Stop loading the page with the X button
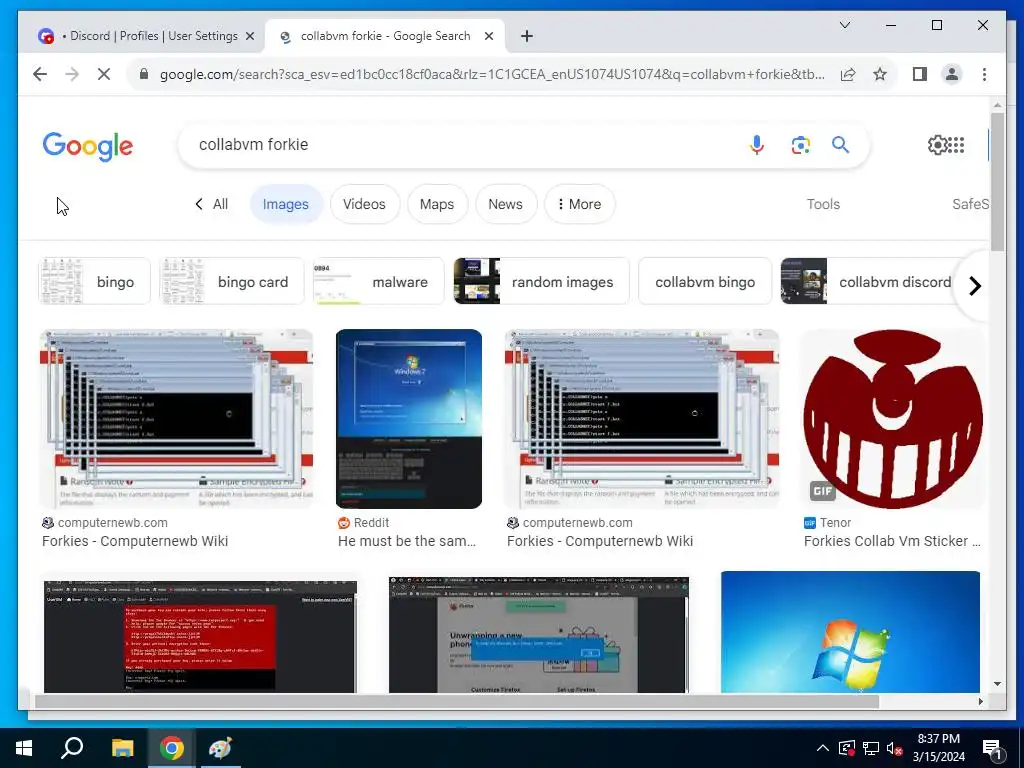The width and height of the screenshot is (1024, 768). (104, 74)
